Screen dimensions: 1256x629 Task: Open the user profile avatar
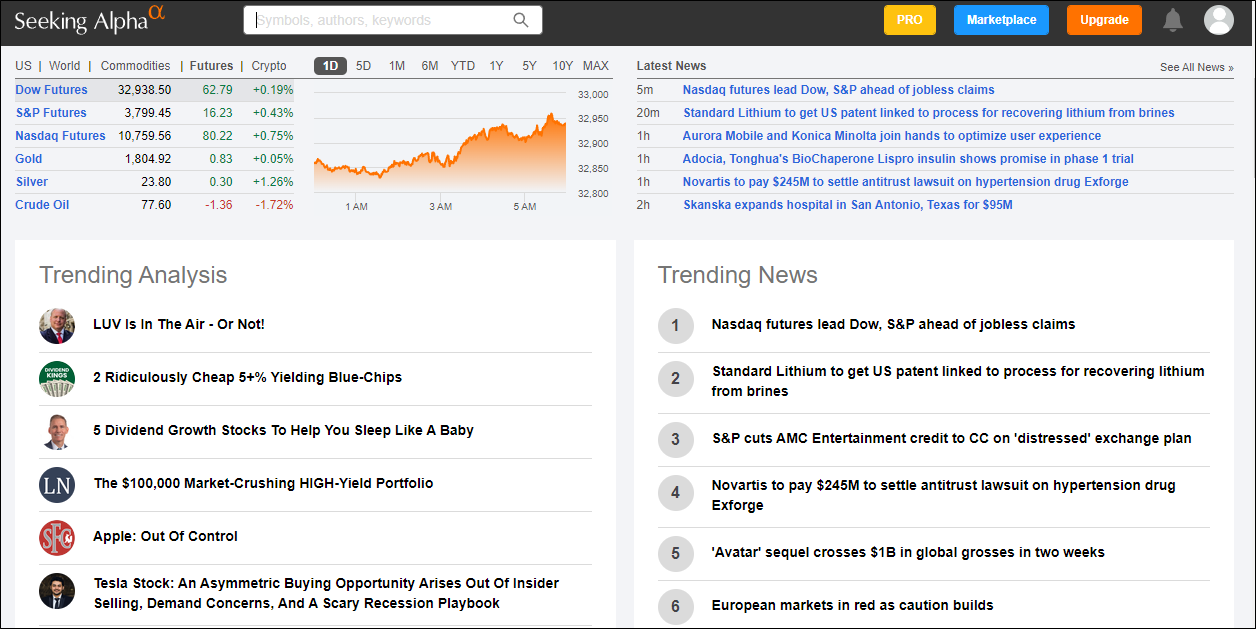pos(1219,20)
